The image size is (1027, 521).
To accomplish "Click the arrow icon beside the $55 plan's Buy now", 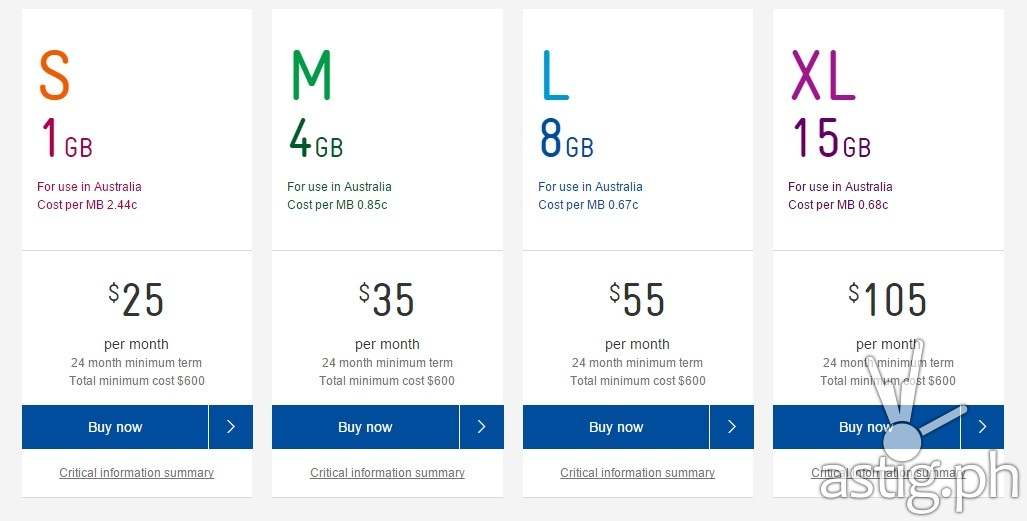I will pos(732,427).
